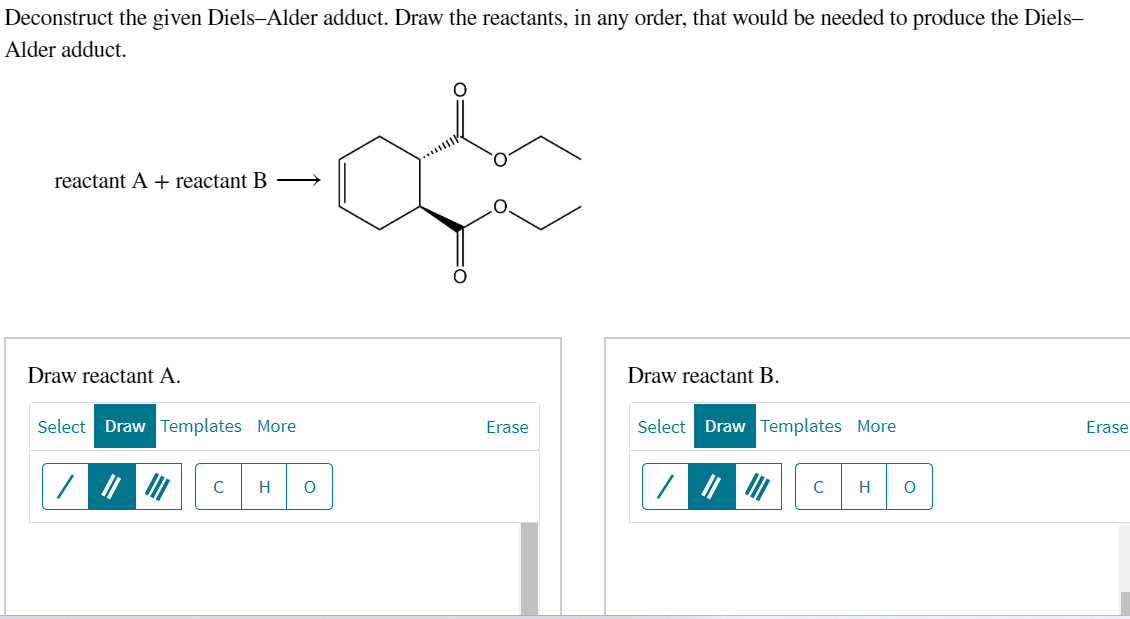Select the double bond tool in reactant A panel
The image size is (1130, 619).
point(111,486)
